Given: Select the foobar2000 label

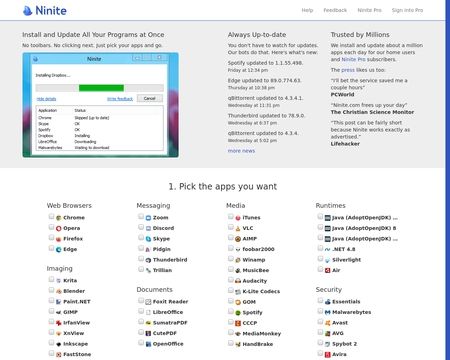Looking at the screenshot, I should [x=258, y=249].
